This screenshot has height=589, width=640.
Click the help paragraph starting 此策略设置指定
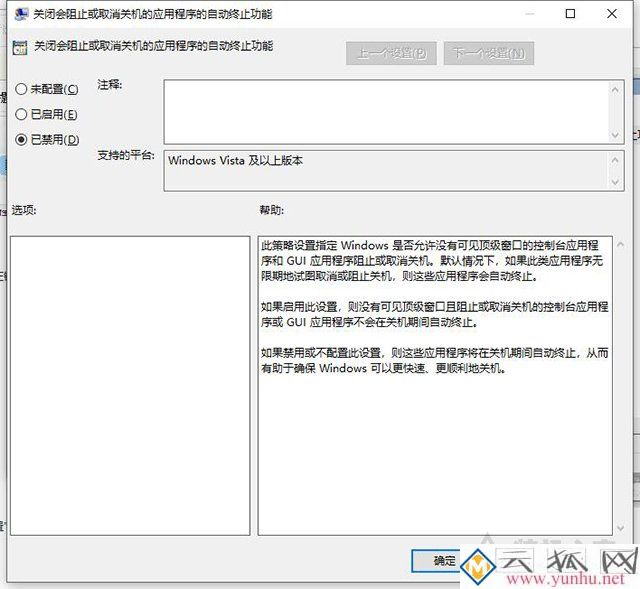click(x=432, y=261)
